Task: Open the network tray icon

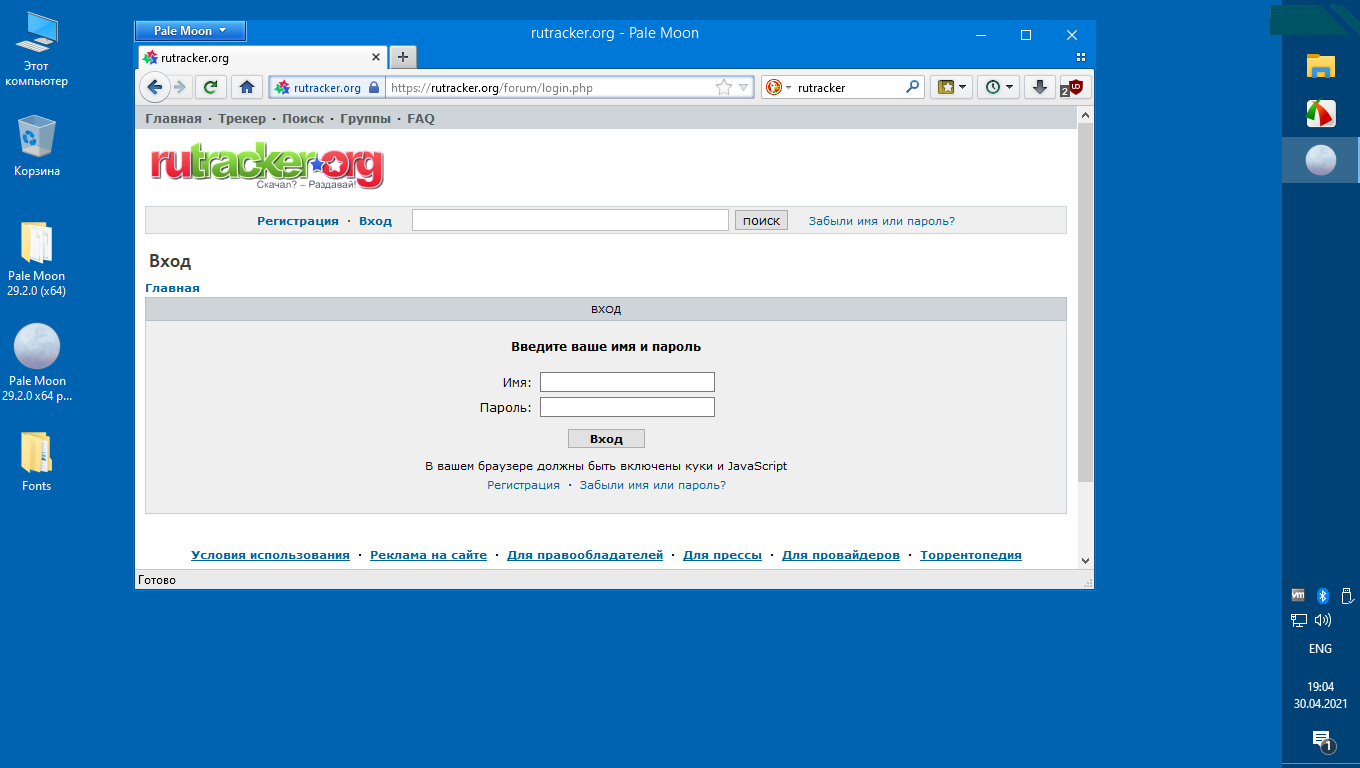Action: (1299, 620)
